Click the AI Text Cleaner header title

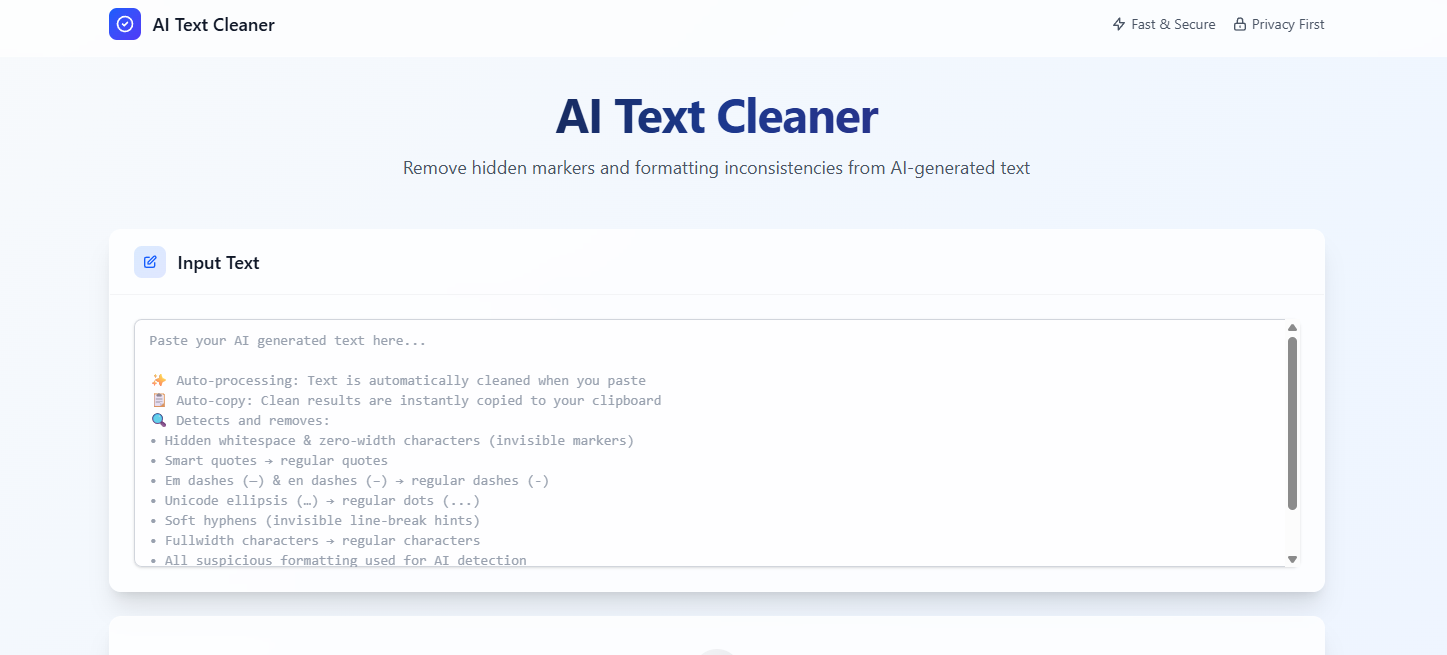[213, 25]
